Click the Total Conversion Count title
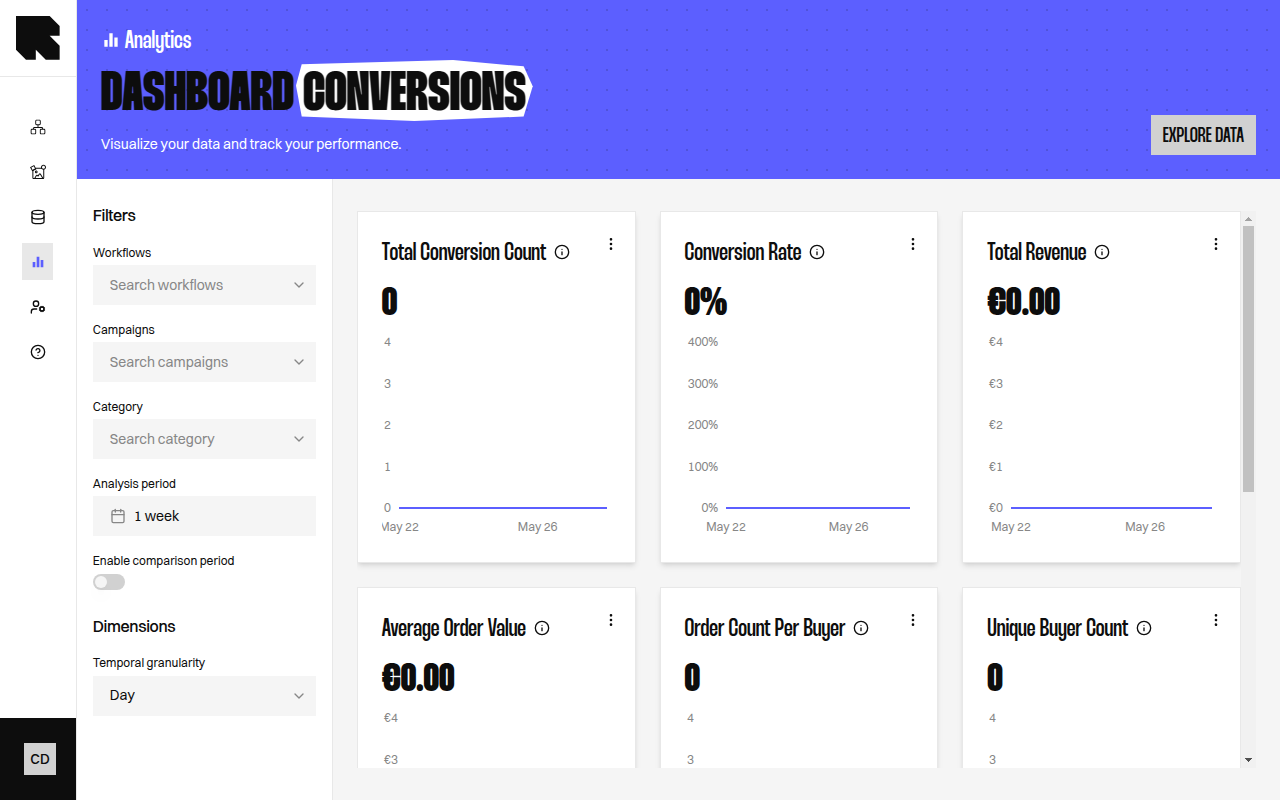This screenshot has width=1280, height=800. [464, 252]
